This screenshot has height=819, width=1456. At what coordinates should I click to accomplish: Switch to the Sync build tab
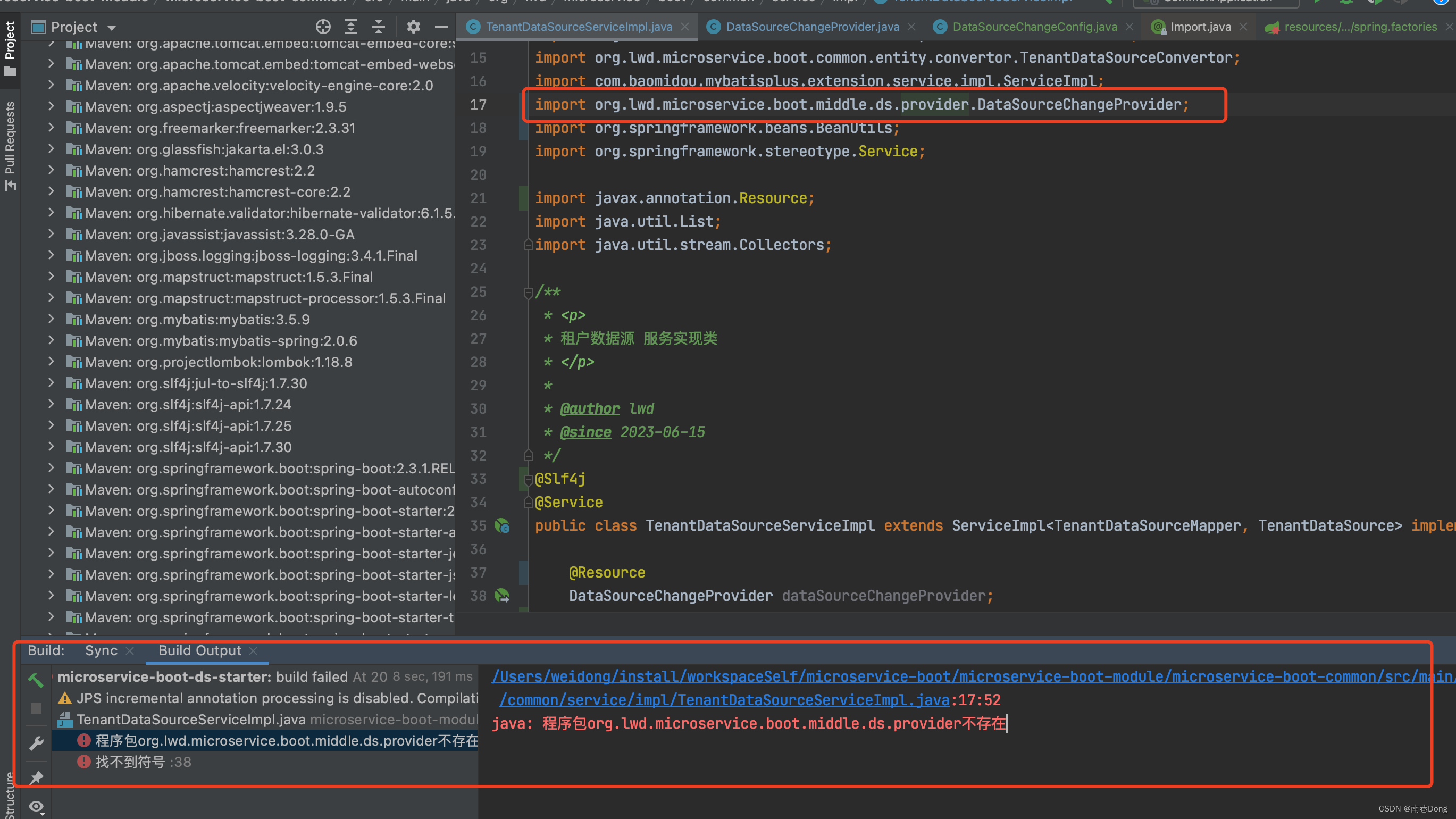[x=101, y=650]
